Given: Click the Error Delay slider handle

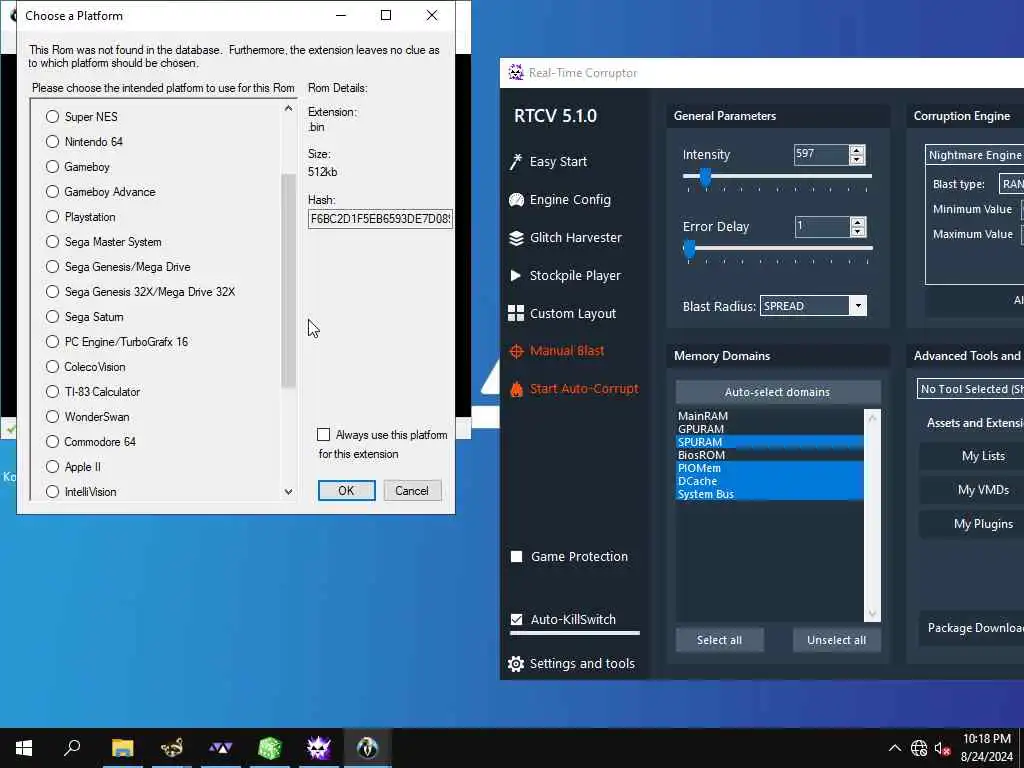Looking at the screenshot, I should (x=689, y=249).
